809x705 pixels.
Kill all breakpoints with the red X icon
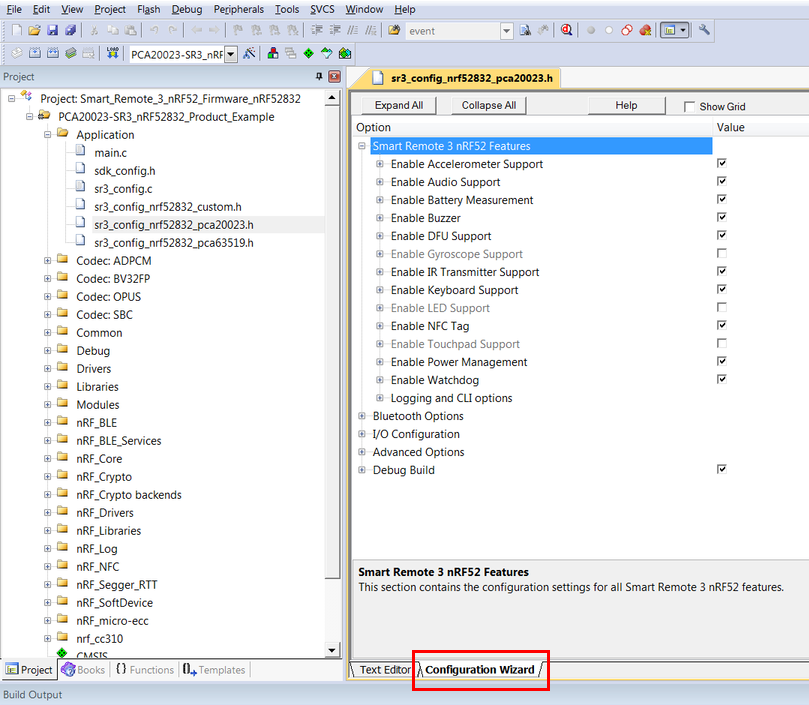(645, 30)
